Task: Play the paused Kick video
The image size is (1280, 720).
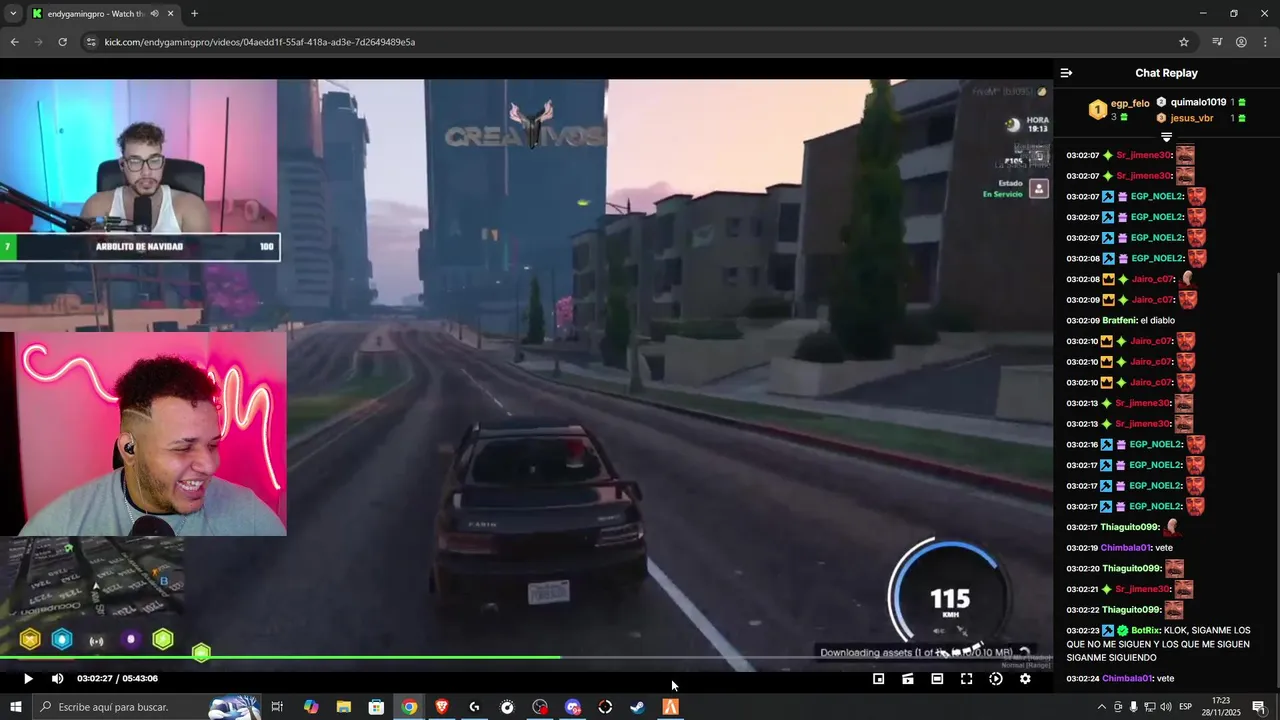Action: (x=28, y=679)
